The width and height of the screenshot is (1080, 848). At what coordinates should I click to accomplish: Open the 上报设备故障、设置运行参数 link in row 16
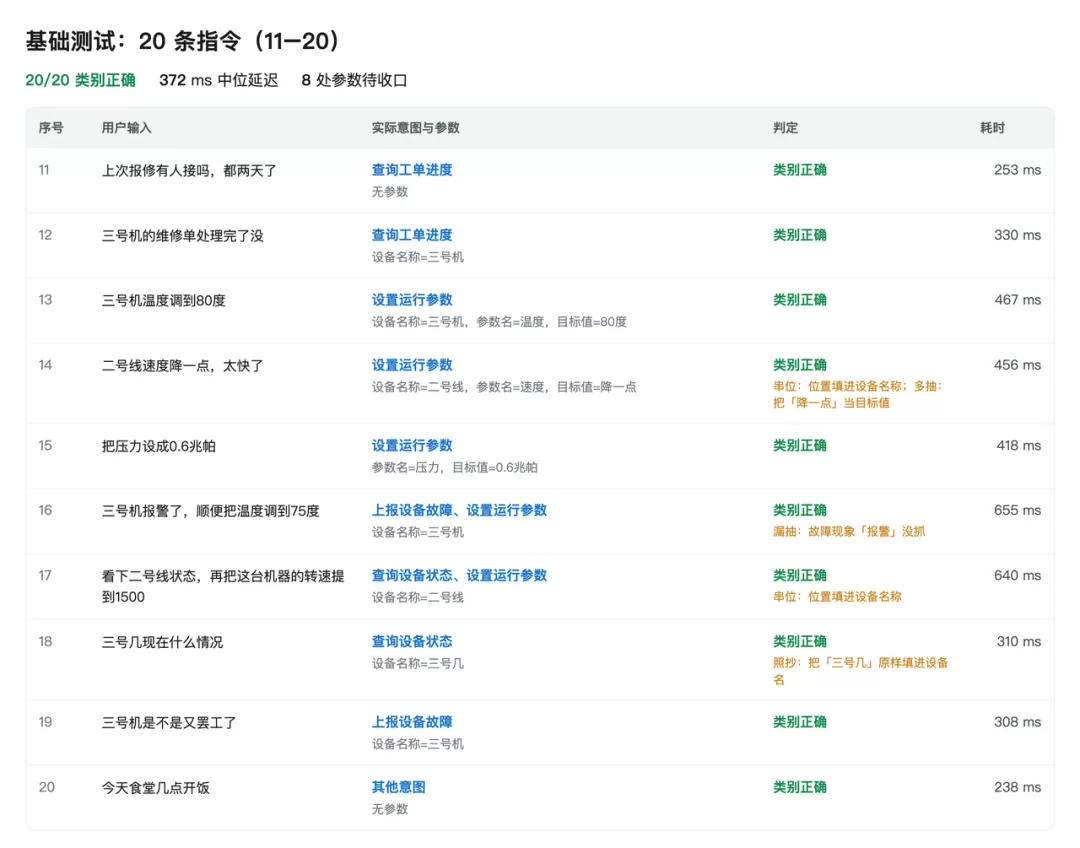459,510
